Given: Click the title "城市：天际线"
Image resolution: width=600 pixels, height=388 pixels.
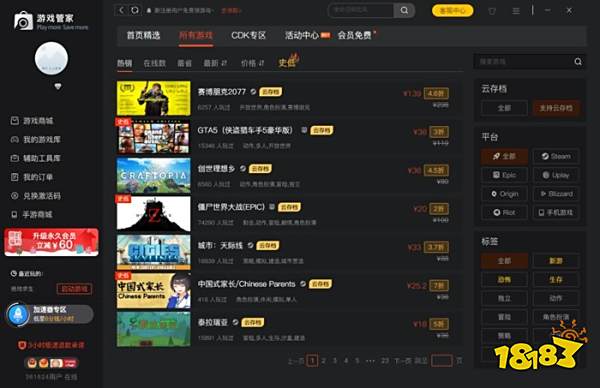Looking at the screenshot, I should [x=220, y=246].
